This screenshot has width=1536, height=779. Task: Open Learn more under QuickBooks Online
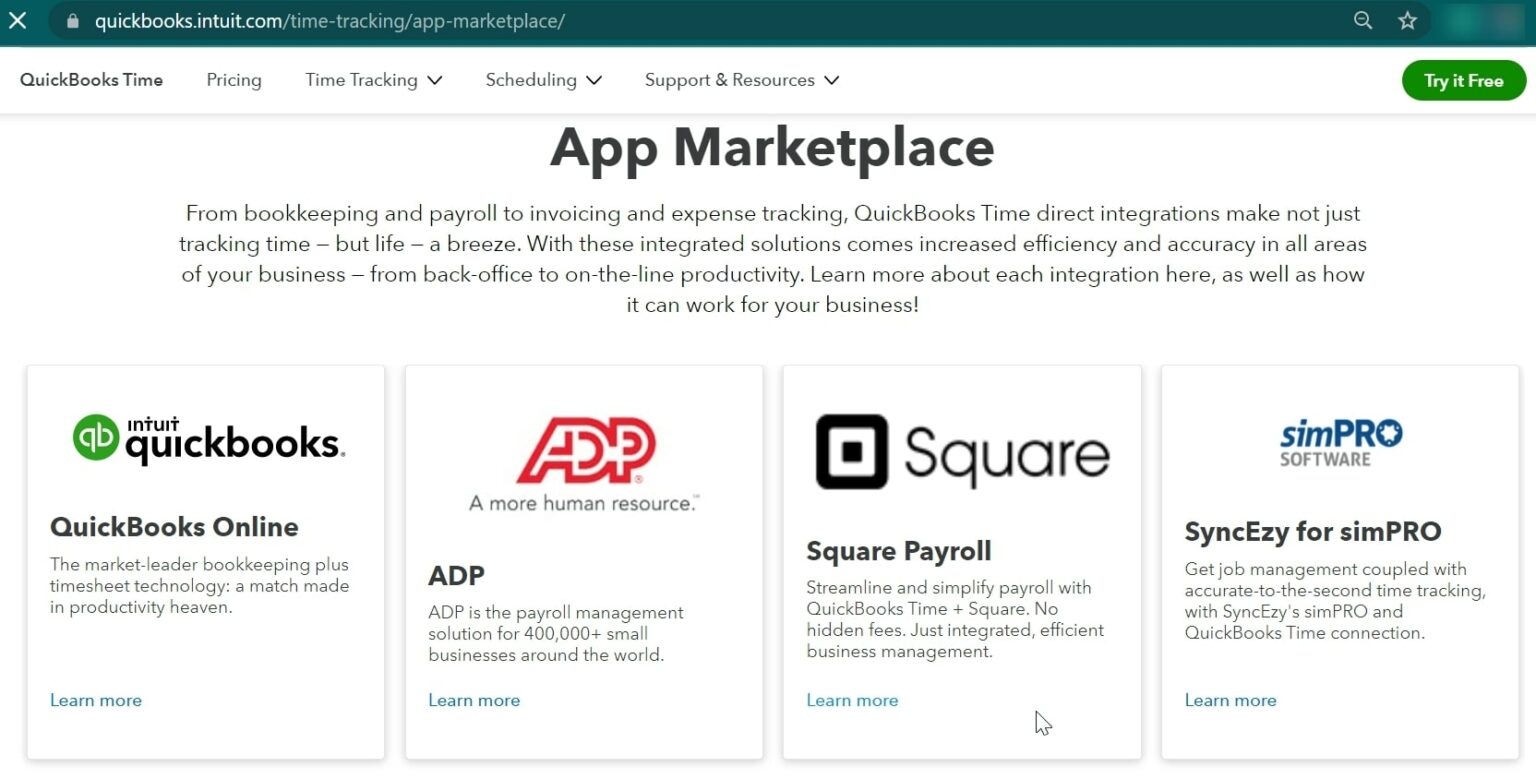[96, 700]
